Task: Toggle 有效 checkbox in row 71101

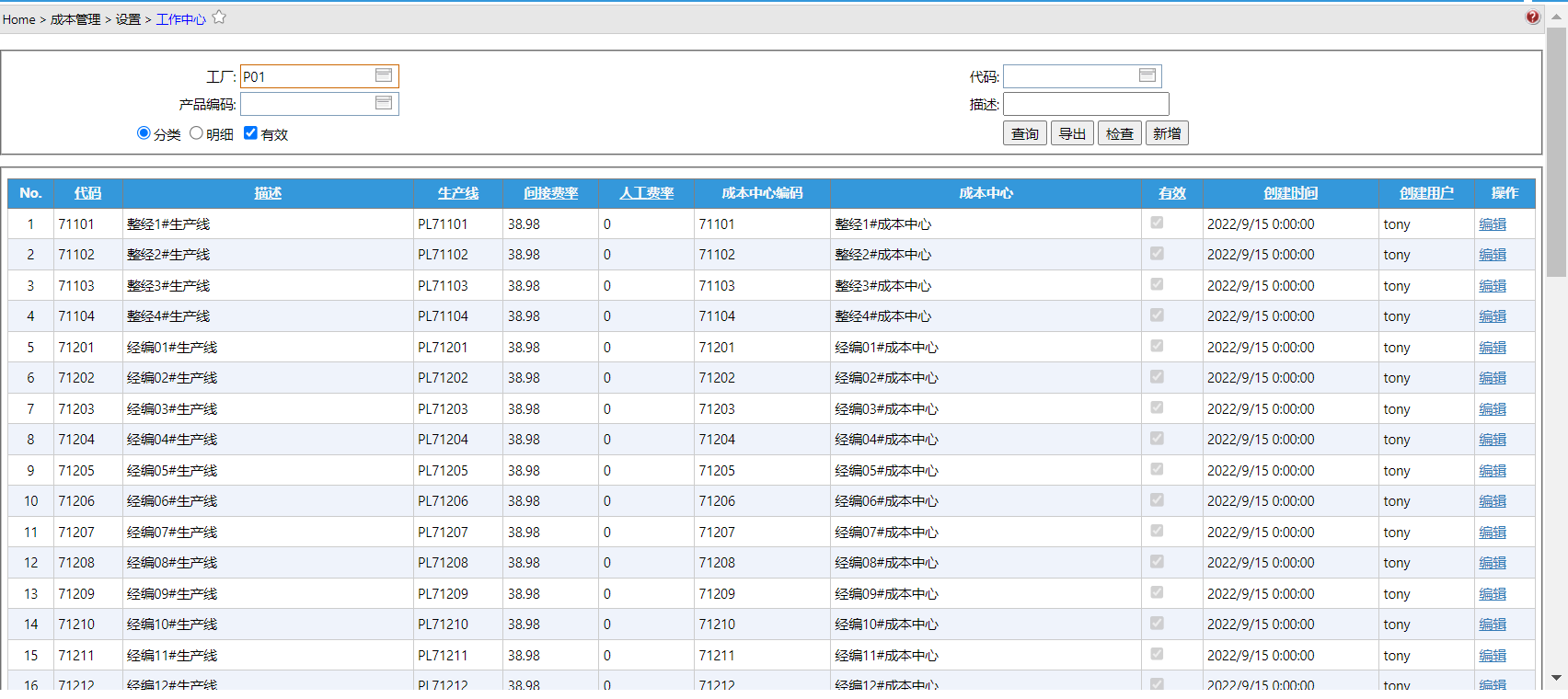Action: pyautogui.click(x=1157, y=223)
